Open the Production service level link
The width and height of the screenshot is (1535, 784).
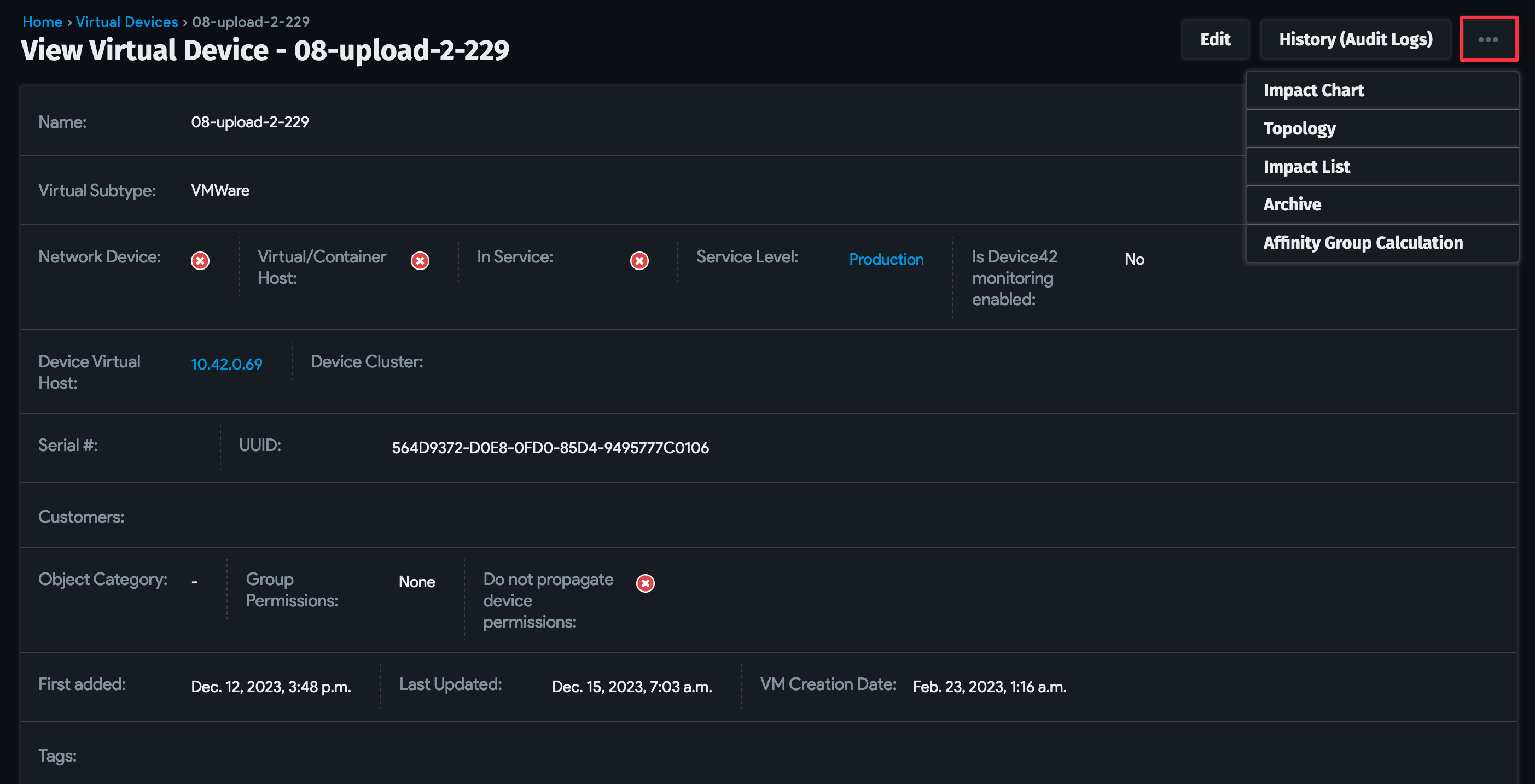tap(887, 260)
